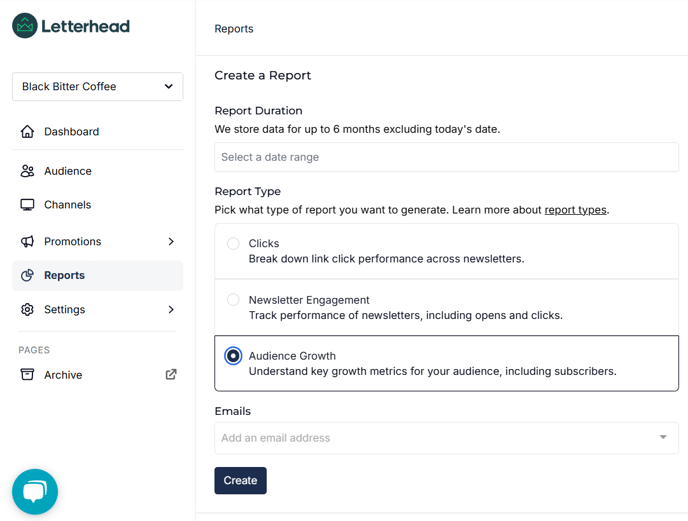Open the chat support bubble

[35, 492]
